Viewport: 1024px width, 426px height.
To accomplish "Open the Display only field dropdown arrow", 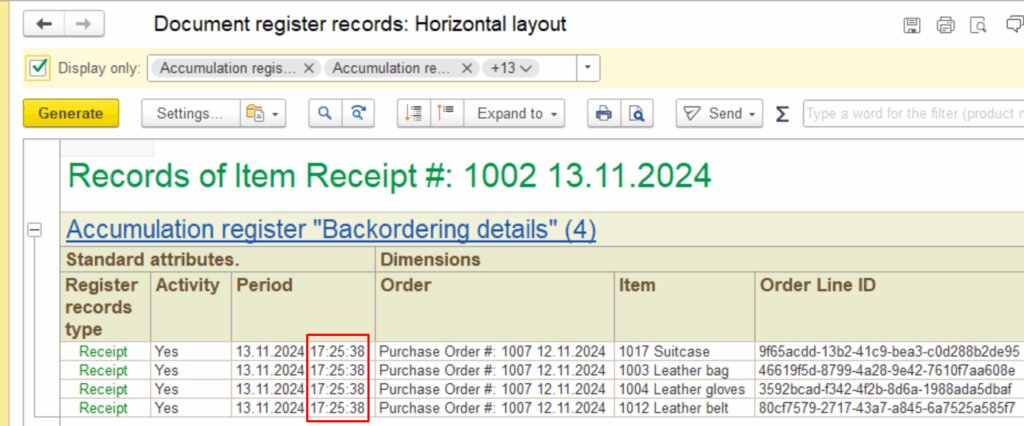I will click(588, 68).
